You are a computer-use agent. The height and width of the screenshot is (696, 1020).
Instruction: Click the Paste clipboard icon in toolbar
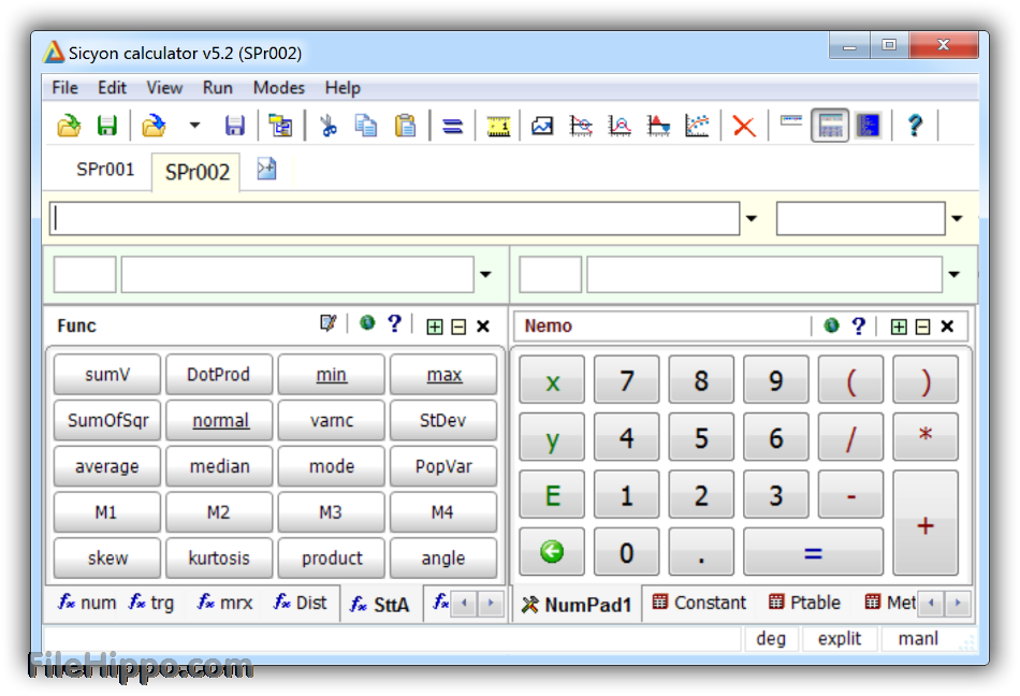click(x=405, y=126)
